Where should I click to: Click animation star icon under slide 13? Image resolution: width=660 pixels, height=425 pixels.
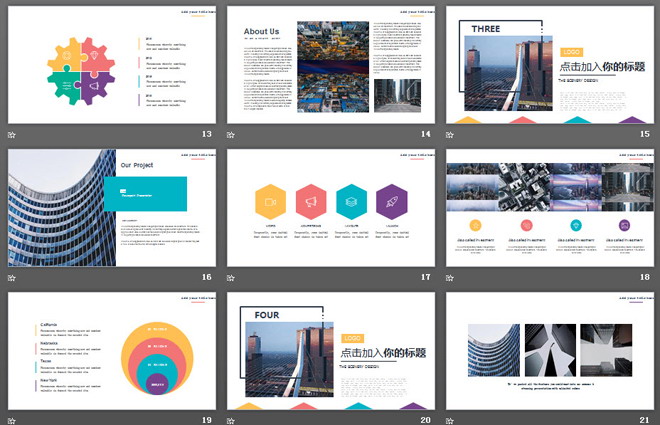click(12, 135)
